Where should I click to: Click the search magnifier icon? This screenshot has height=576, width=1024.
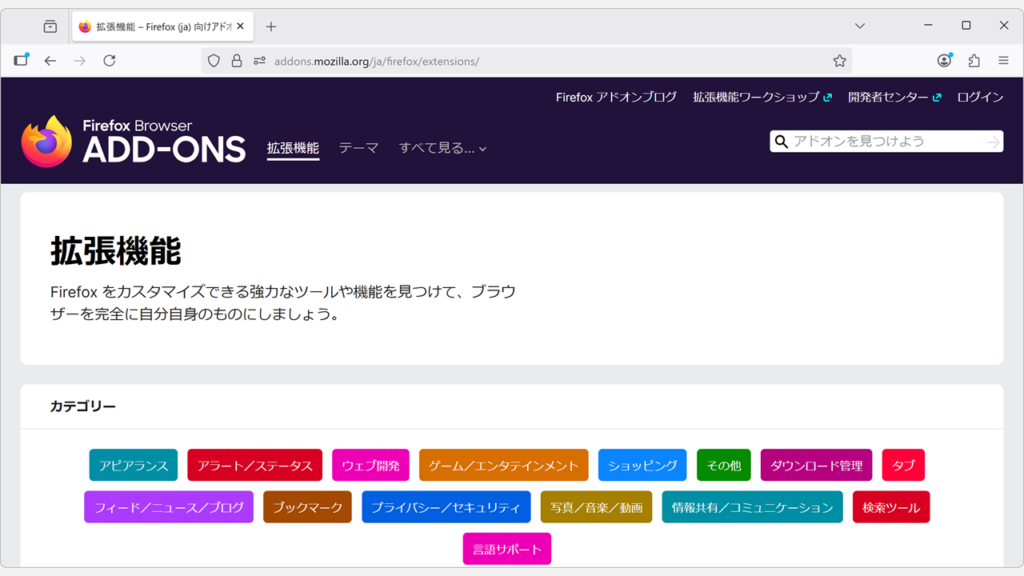point(781,142)
